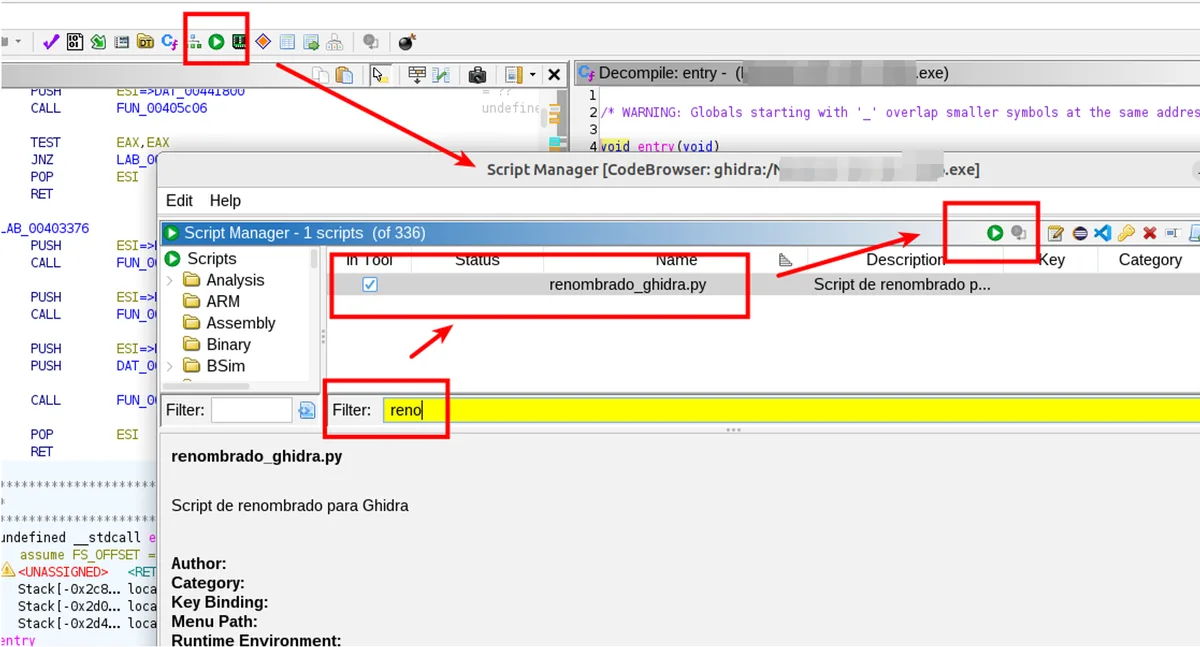Delete script with red X icon
Viewport: 1200px width, 647px height.
tap(1150, 233)
